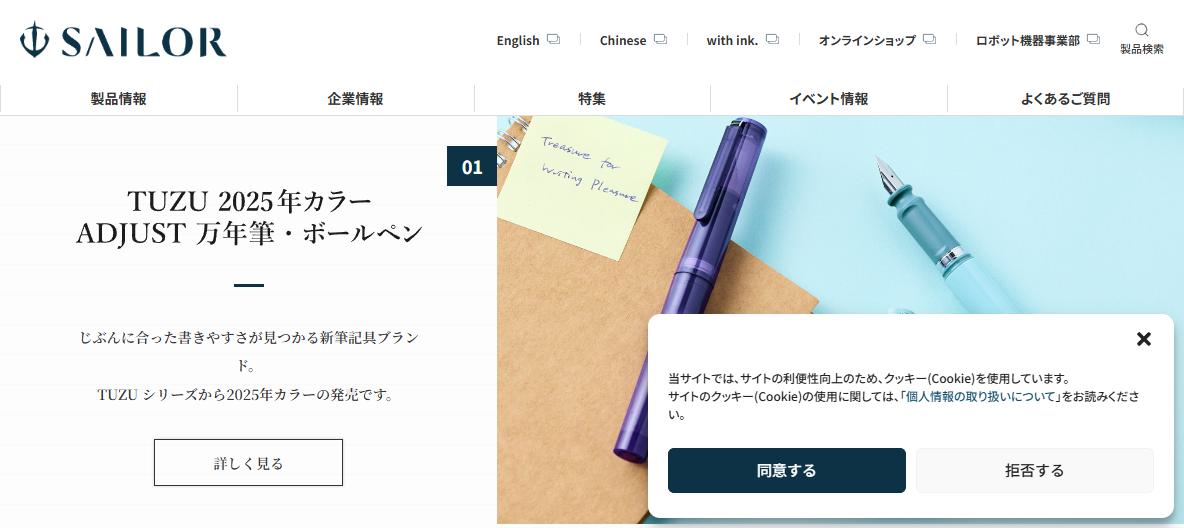Open 個人情報の取り扱いについて link
The height and width of the screenshot is (528, 1184).
(x=980, y=397)
